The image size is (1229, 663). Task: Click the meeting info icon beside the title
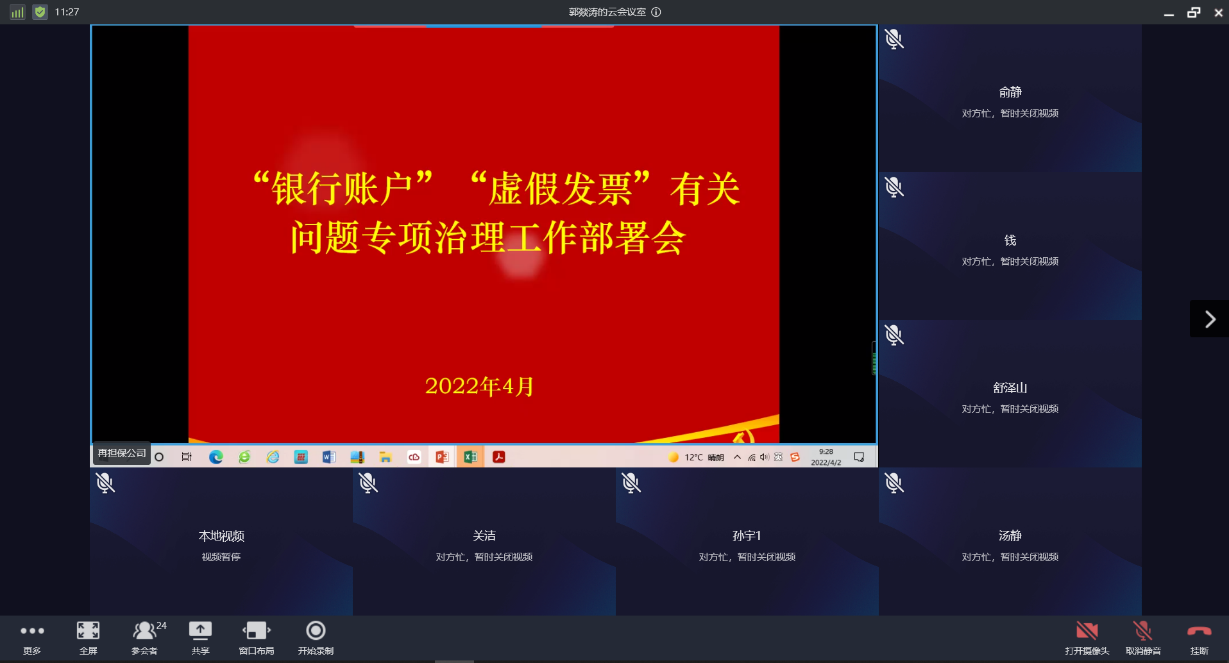pos(656,12)
